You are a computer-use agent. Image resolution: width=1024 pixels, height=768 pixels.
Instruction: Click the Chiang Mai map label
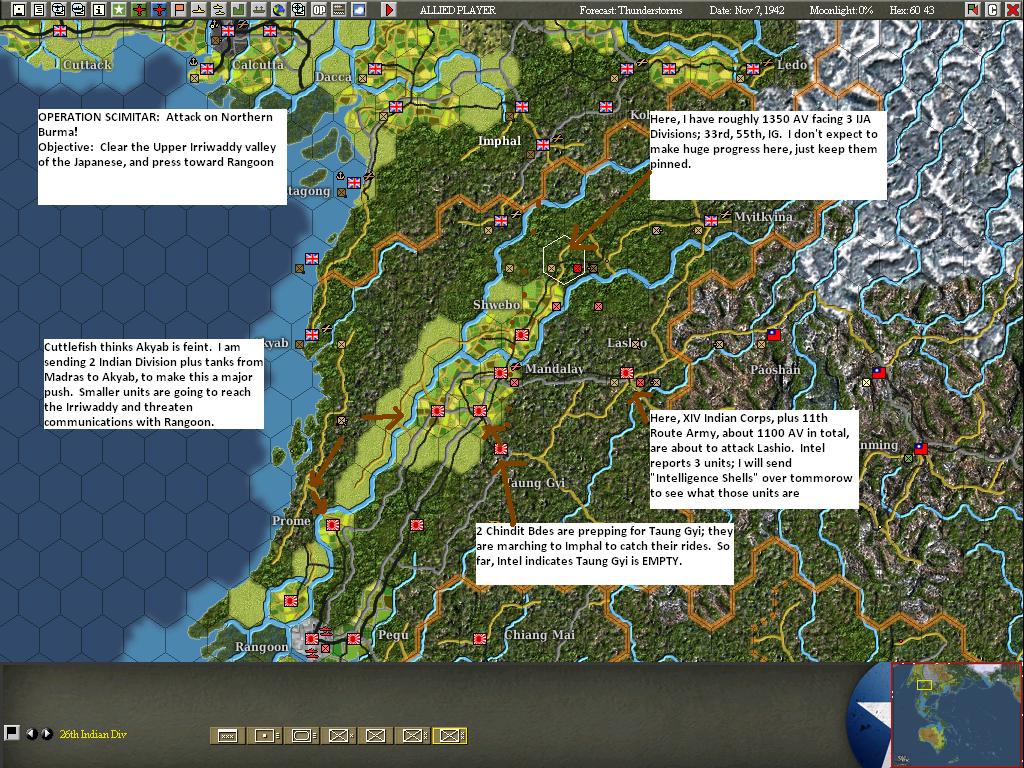pos(539,634)
